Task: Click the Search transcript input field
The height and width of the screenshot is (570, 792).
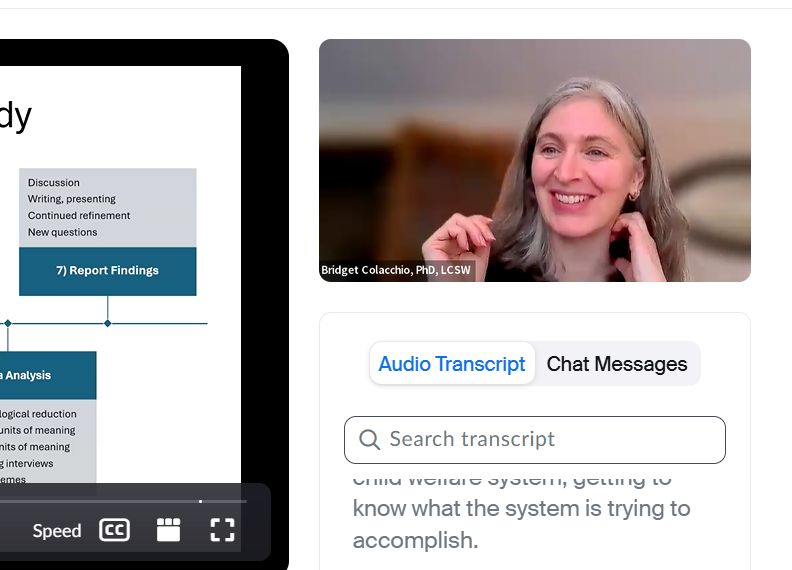Action: [x=535, y=440]
